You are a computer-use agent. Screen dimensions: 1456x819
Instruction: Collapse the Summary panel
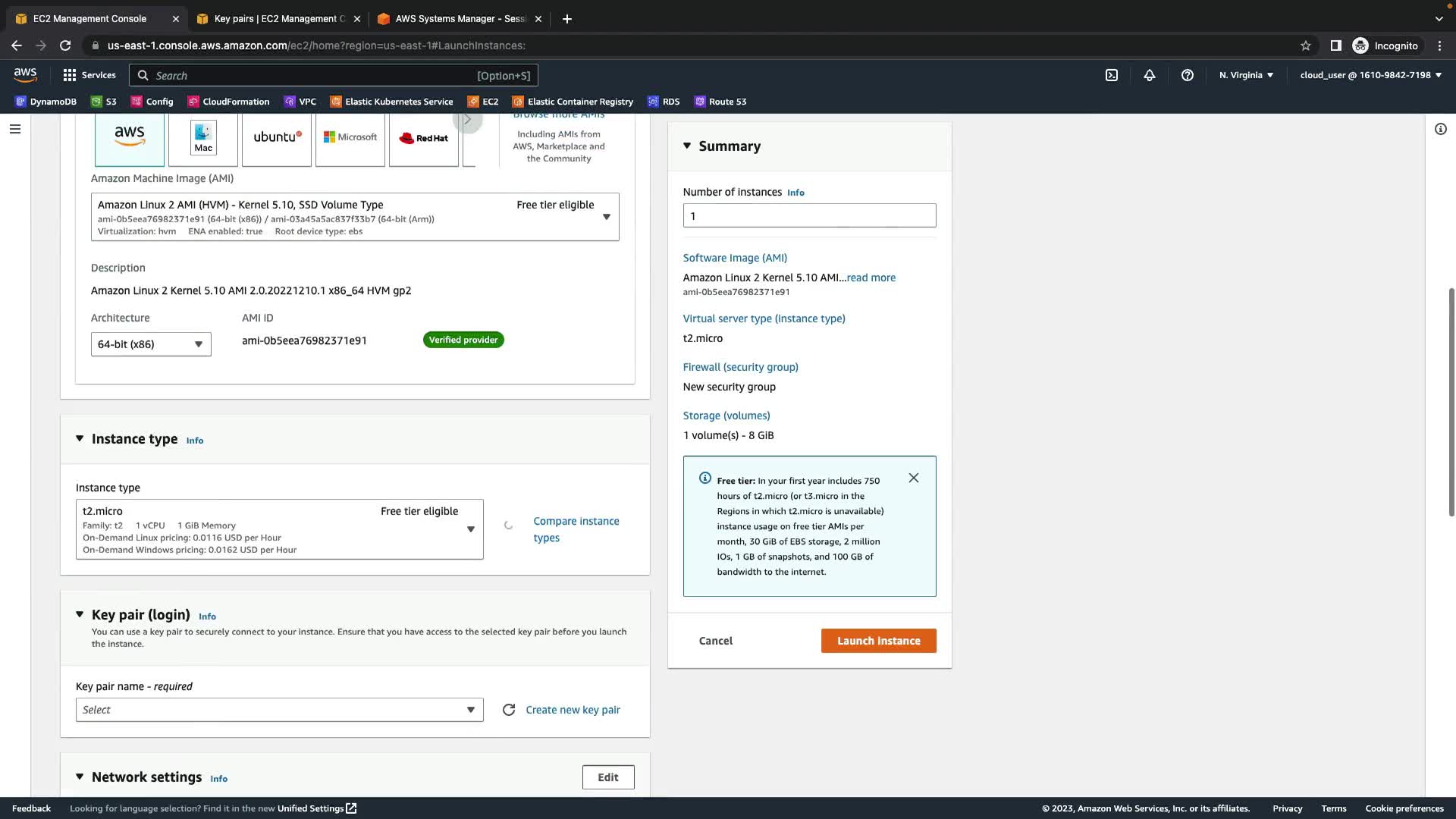tap(687, 146)
